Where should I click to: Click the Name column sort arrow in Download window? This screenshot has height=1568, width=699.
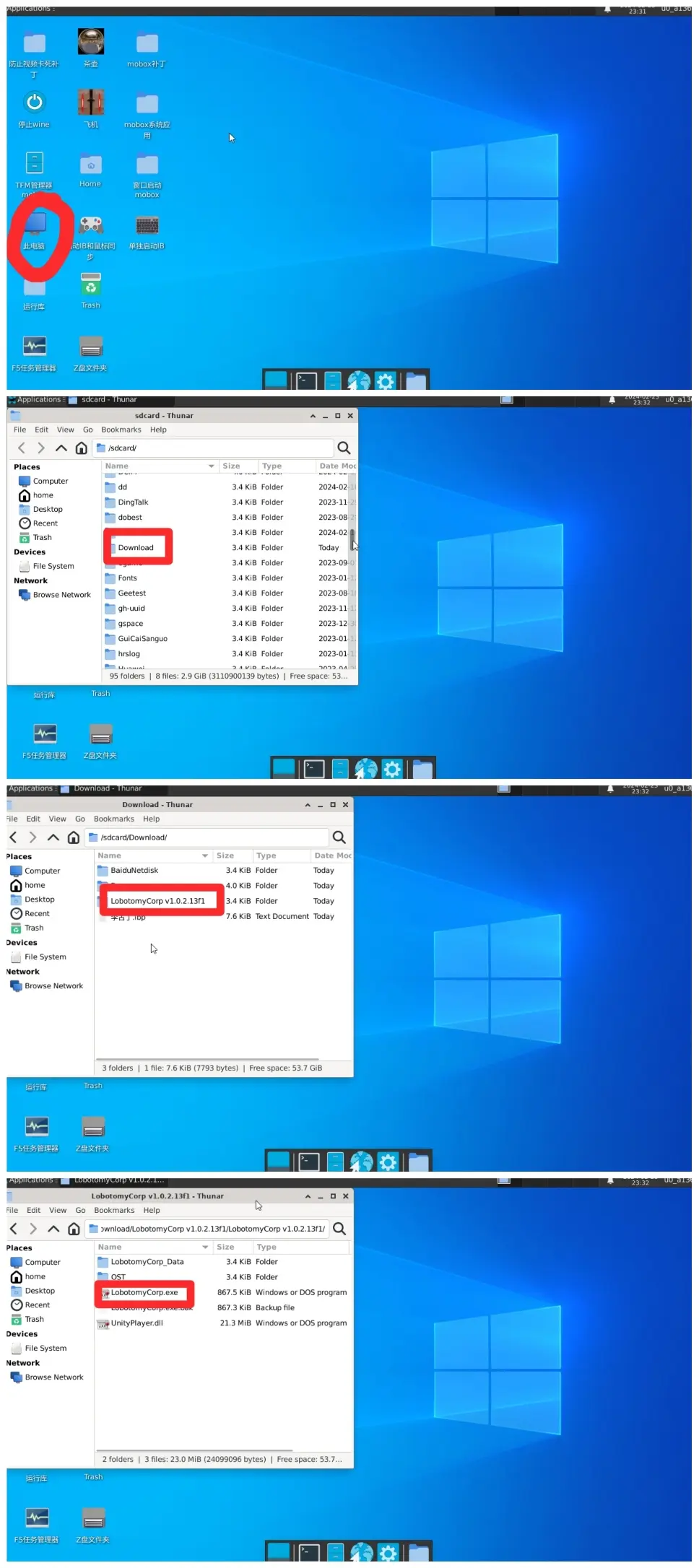click(205, 856)
